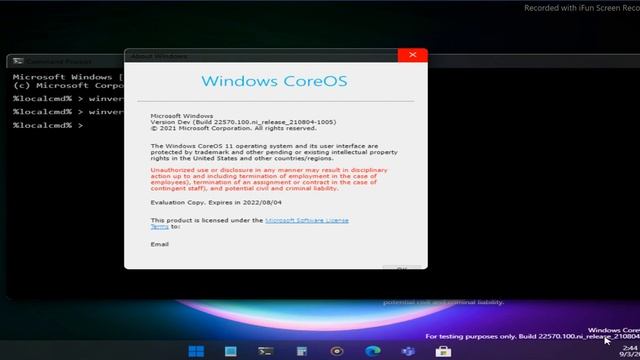
Task: Click the Evaluation Copy expiration text
Action: (x=216, y=202)
